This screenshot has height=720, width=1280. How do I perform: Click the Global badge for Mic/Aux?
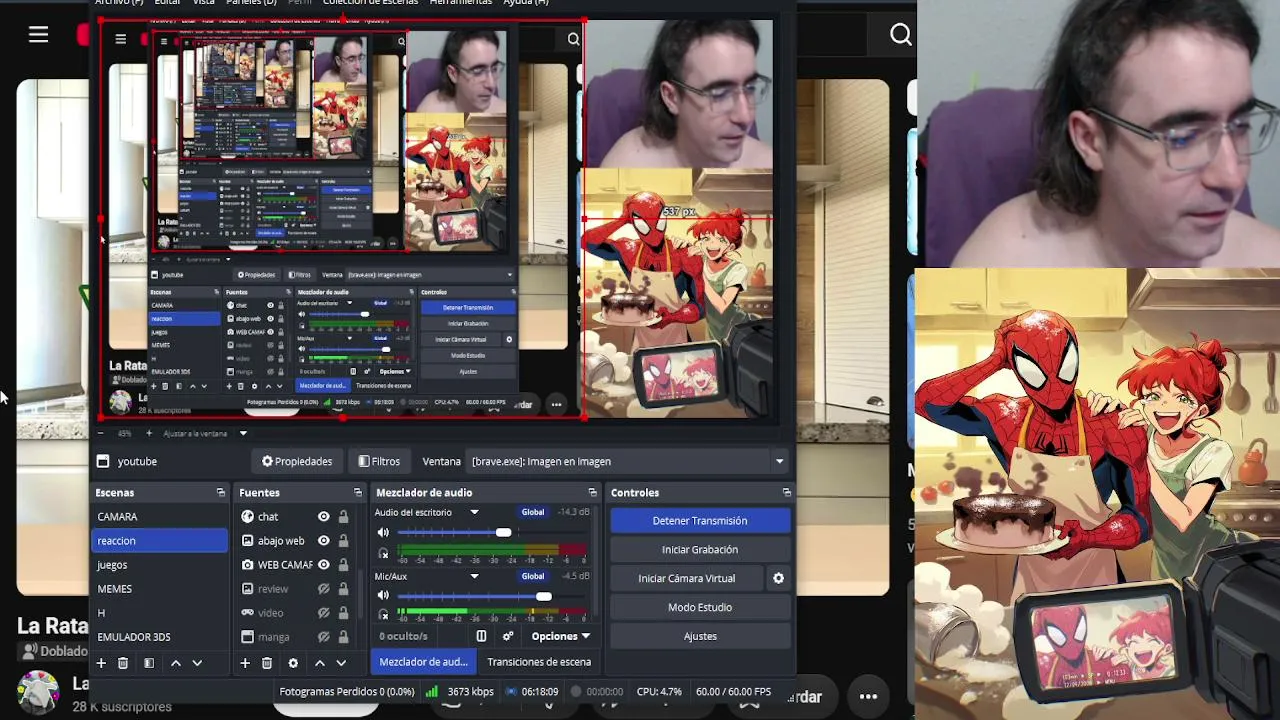click(x=533, y=576)
